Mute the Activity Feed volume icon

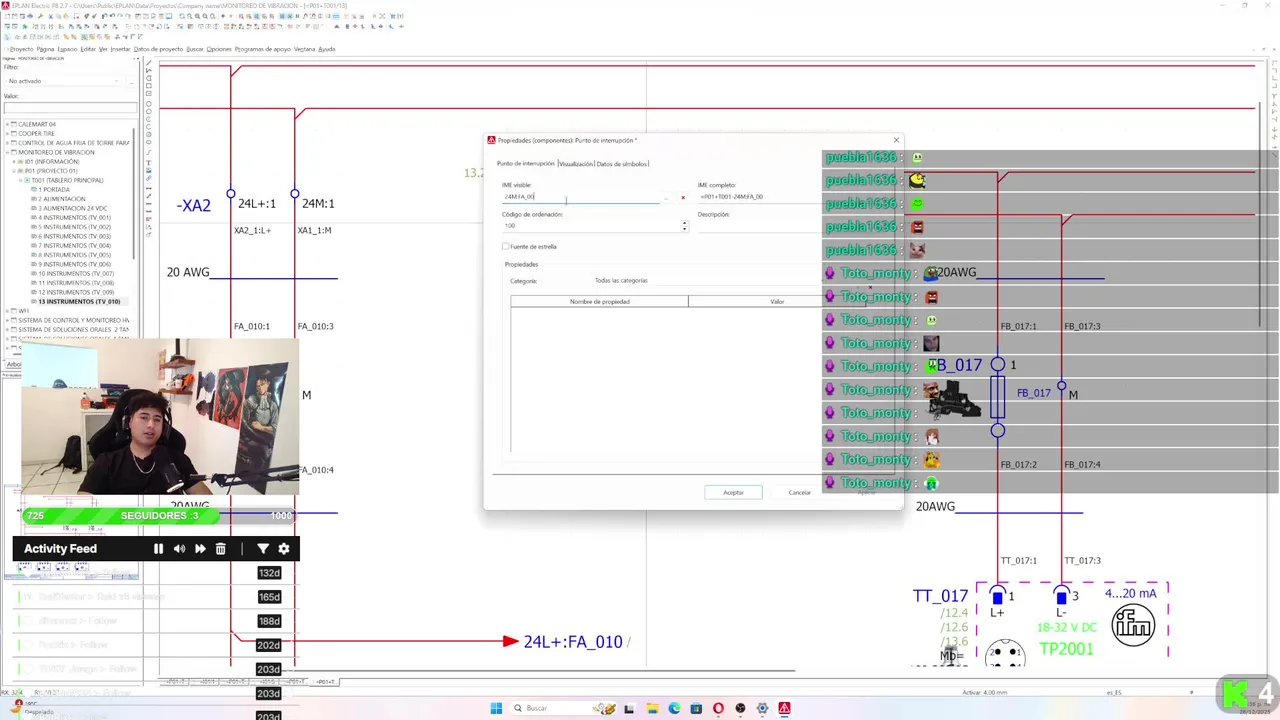tap(179, 548)
